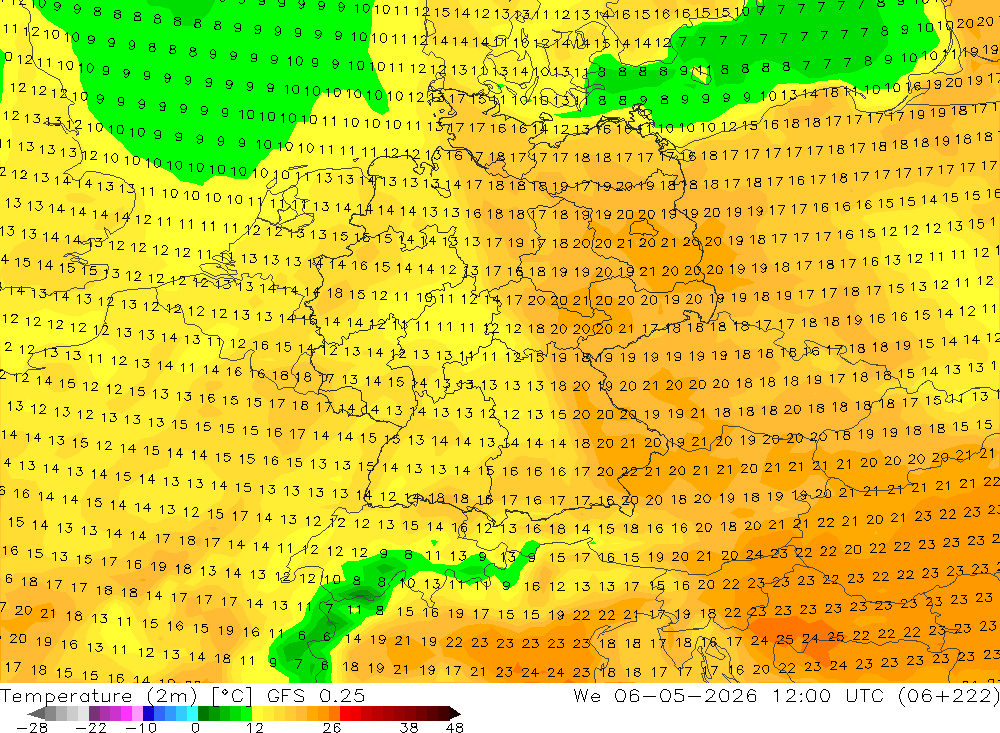Click the dark blue swatch in the legend
Viewport: 1000px width, 733px height.
point(148,713)
